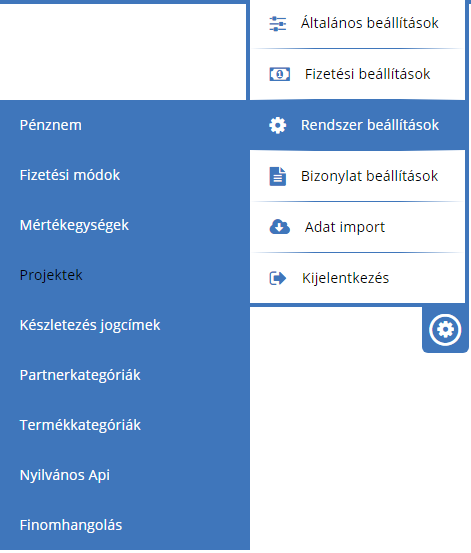Toggle the round settings gear button
Viewport: 471px width, 553px height.
445,330
